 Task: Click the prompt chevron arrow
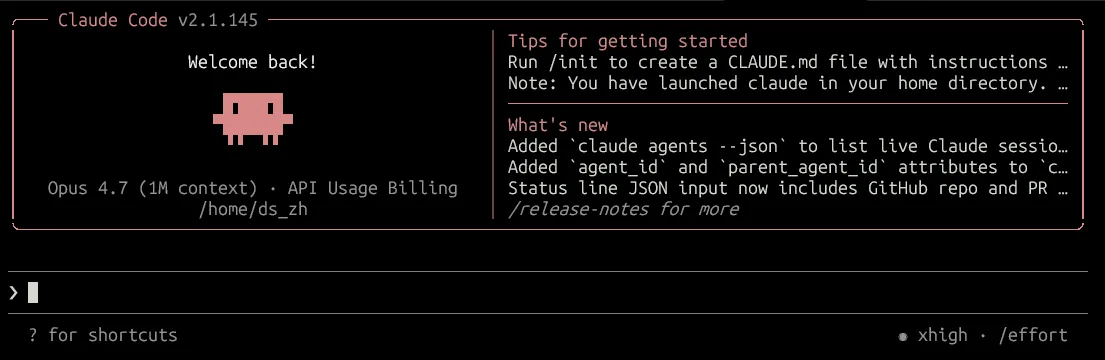coord(13,292)
